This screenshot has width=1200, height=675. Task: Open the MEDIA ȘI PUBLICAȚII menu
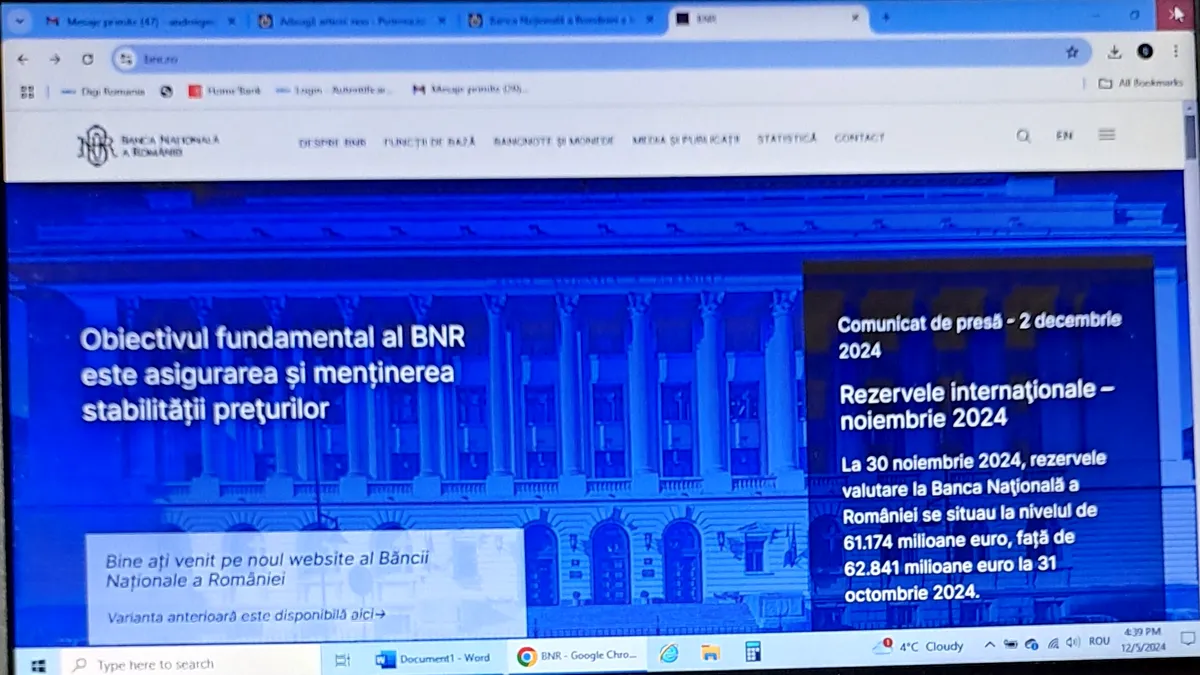[x=686, y=140]
